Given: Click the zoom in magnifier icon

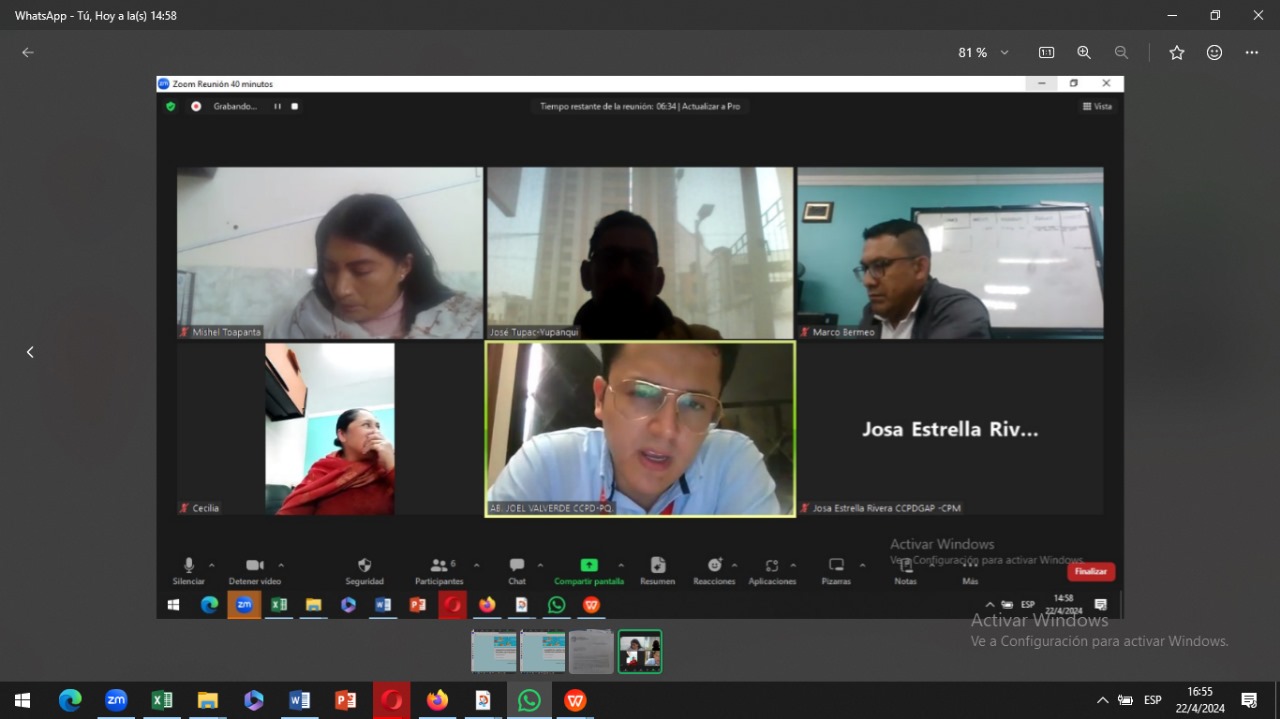Looking at the screenshot, I should click(1084, 53).
